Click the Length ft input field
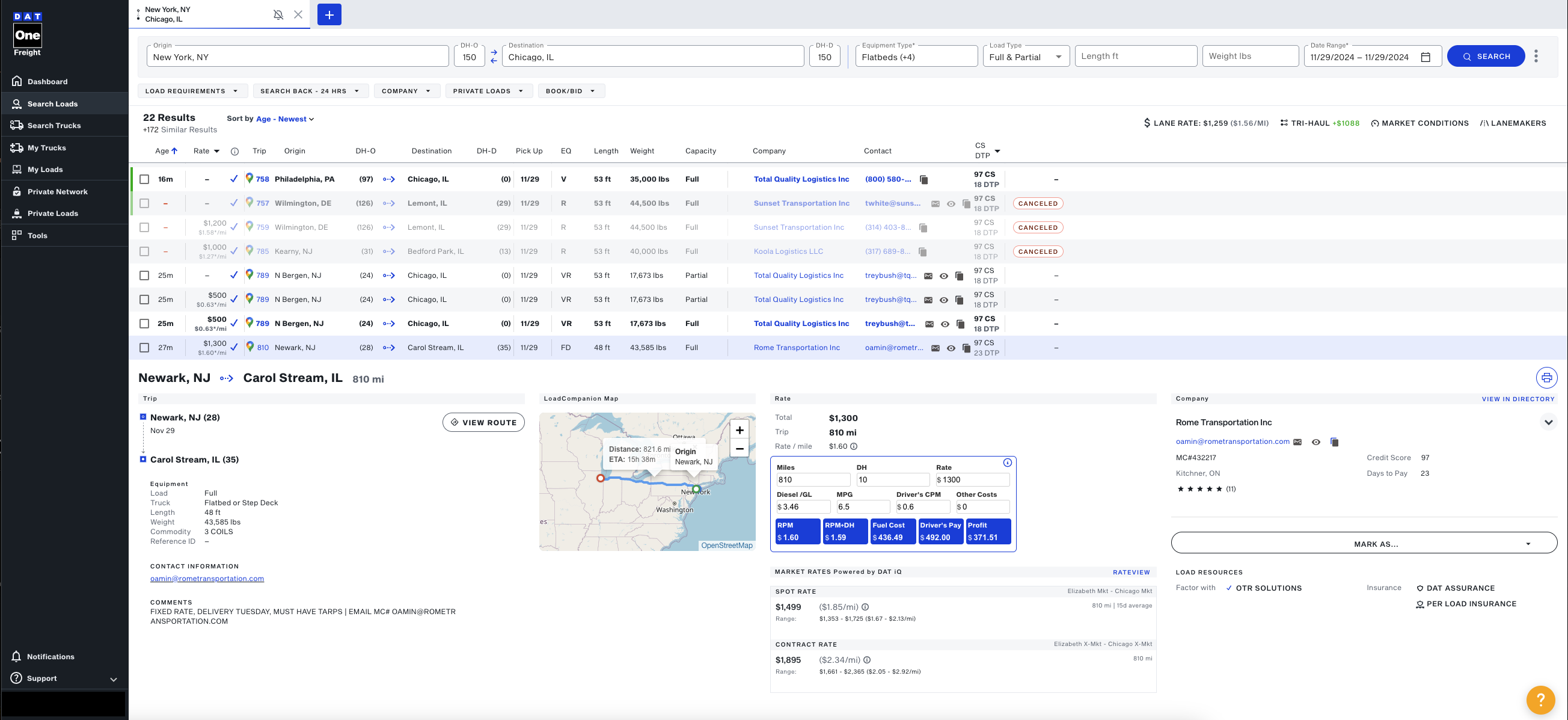 [x=1136, y=56]
